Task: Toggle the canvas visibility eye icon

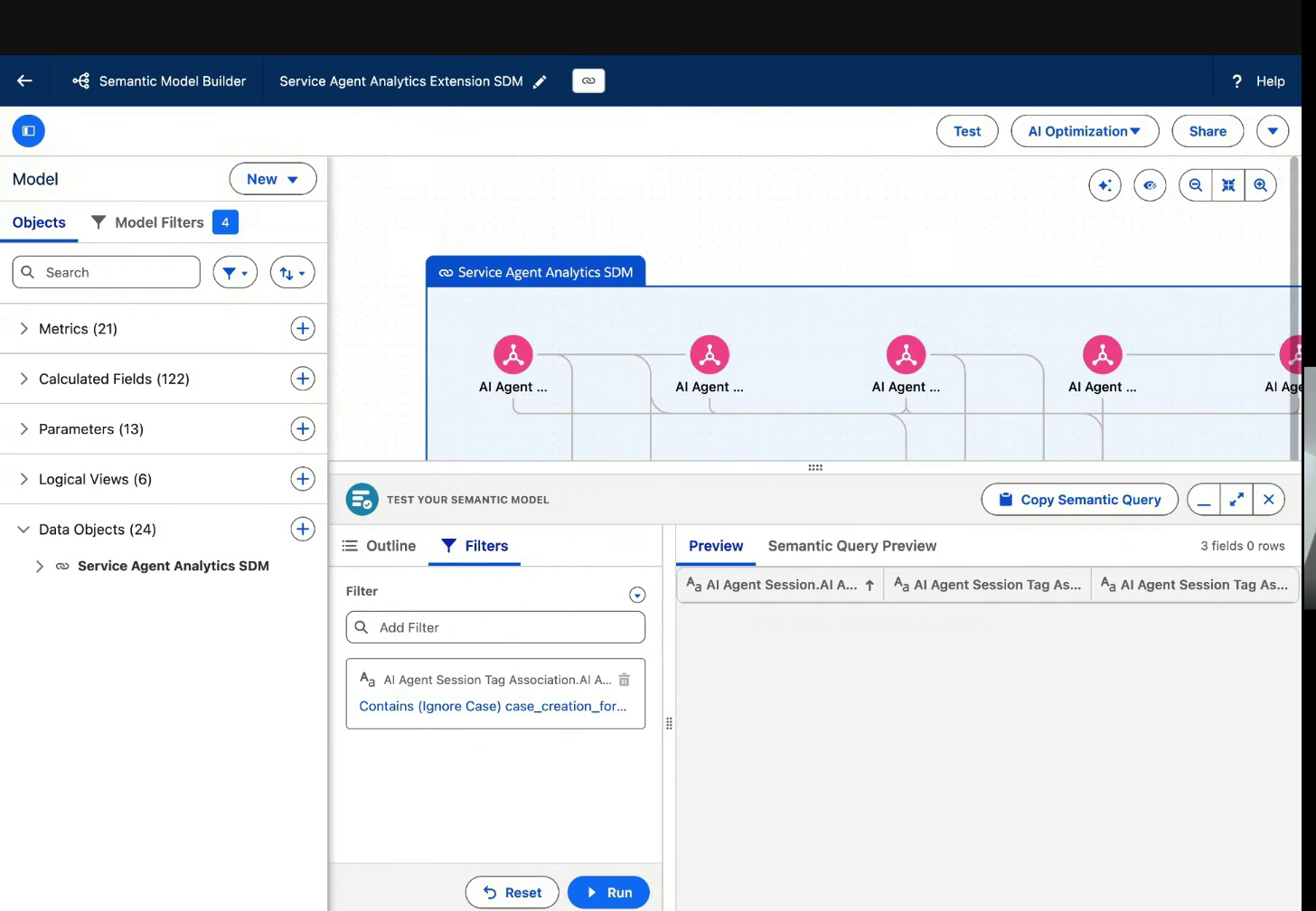Action: (1150, 185)
